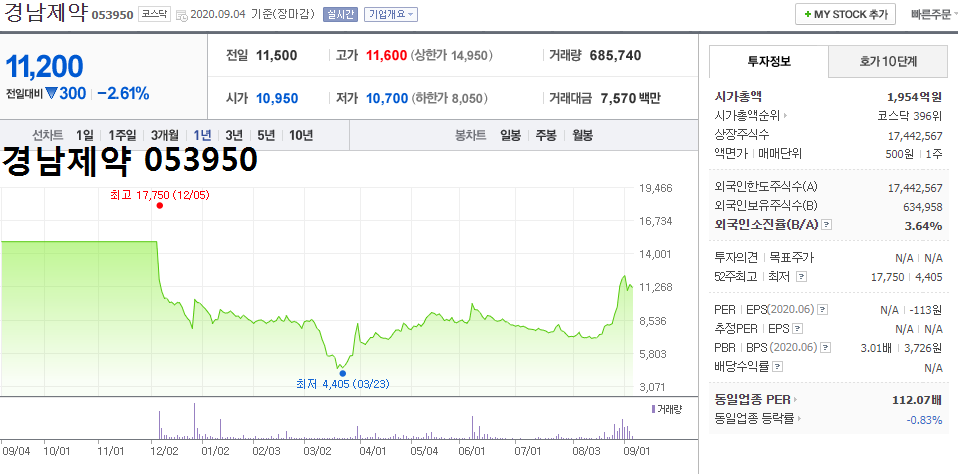The height and width of the screenshot is (474, 958).
Task: Click the current price 11,200
Action: [44, 67]
